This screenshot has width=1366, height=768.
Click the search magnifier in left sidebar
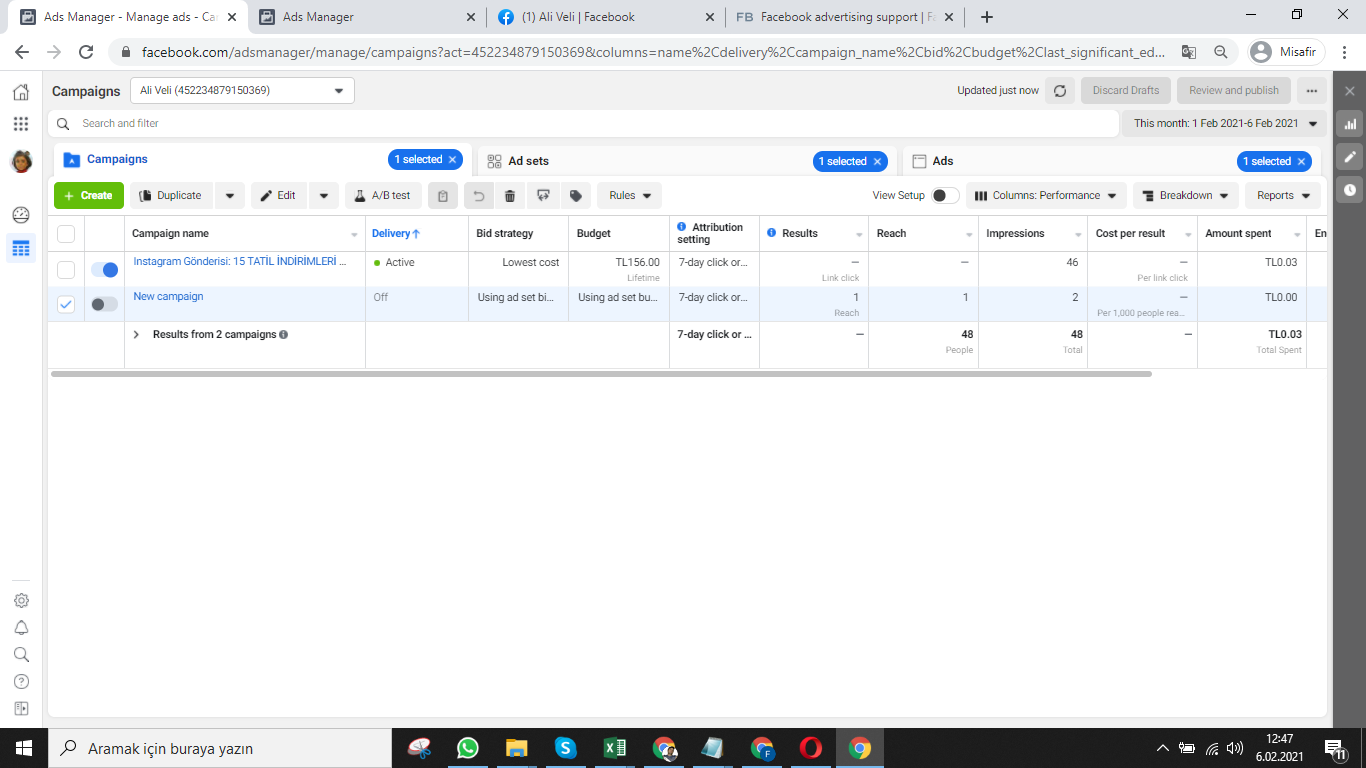point(21,655)
